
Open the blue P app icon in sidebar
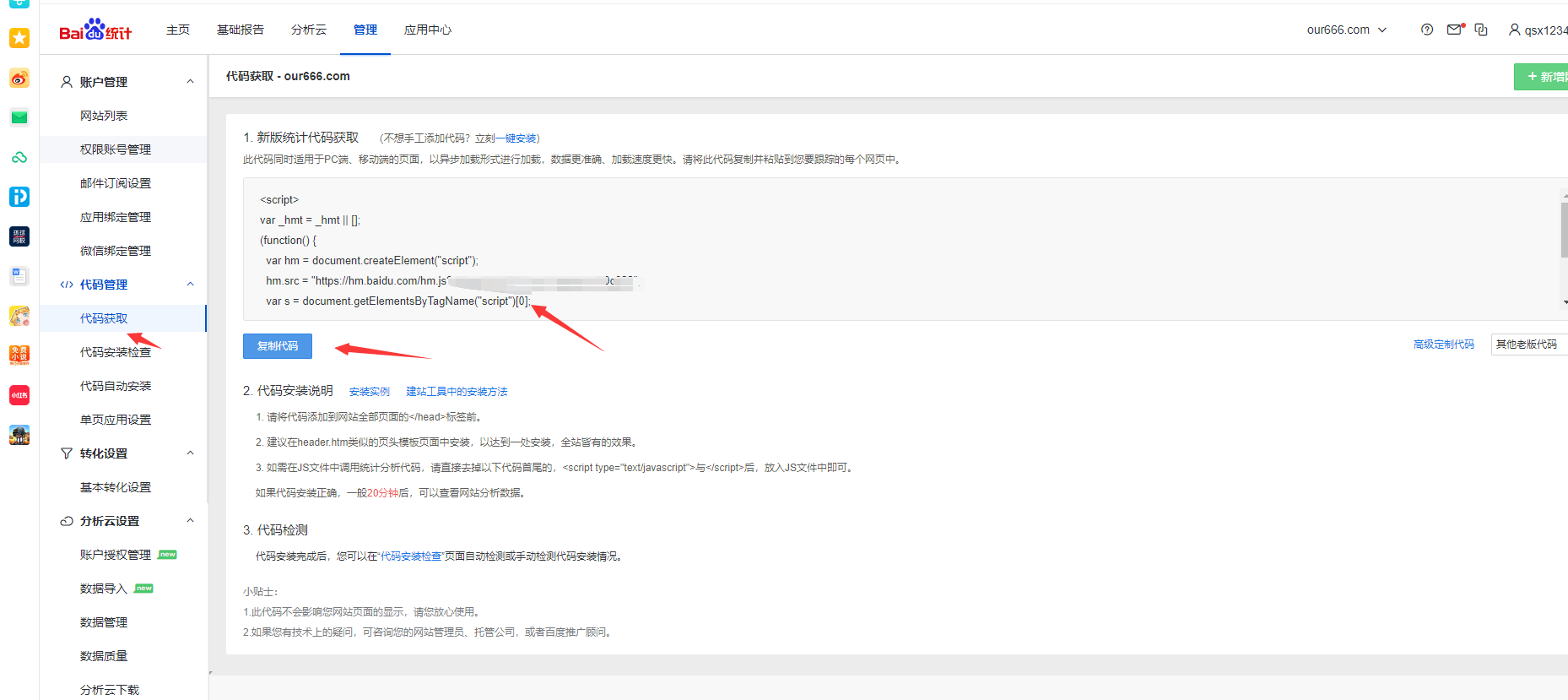19,197
